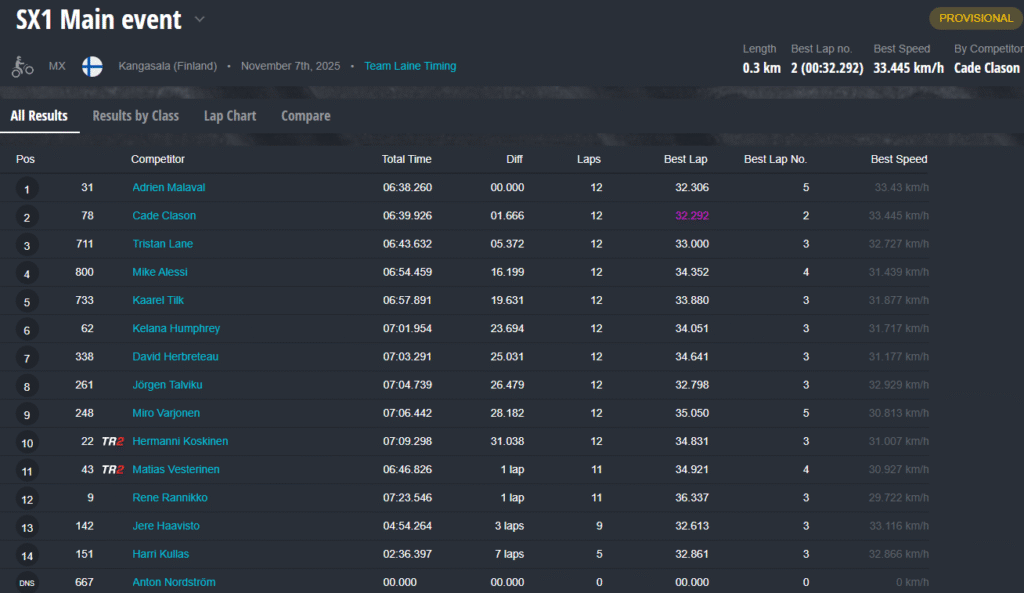Image resolution: width=1024 pixels, height=593 pixels.
Task: Open Adrien Malaval competitor details
Action: 169,187
